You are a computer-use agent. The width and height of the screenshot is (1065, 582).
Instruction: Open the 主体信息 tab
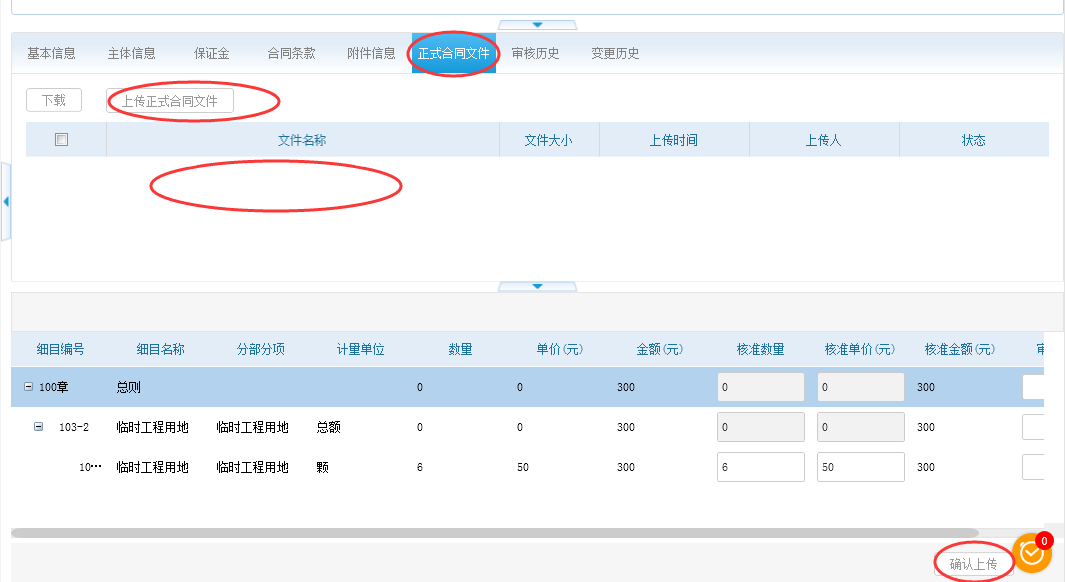pyautogui.click(x=131, y=54)
